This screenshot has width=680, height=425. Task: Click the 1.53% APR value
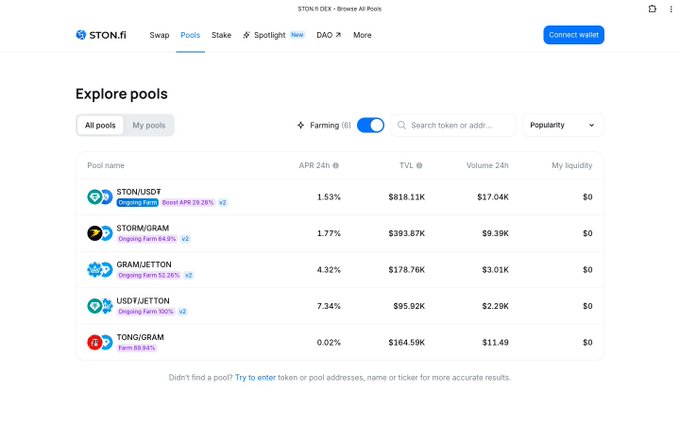pyautogui.click(x=329, y=197)
